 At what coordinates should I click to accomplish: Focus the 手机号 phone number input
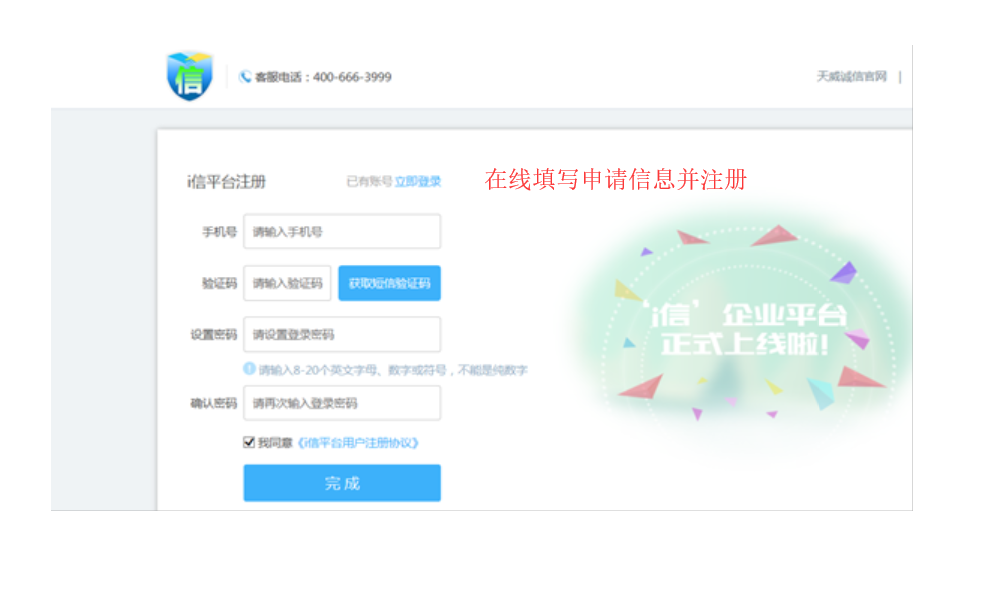coord(341,232)
